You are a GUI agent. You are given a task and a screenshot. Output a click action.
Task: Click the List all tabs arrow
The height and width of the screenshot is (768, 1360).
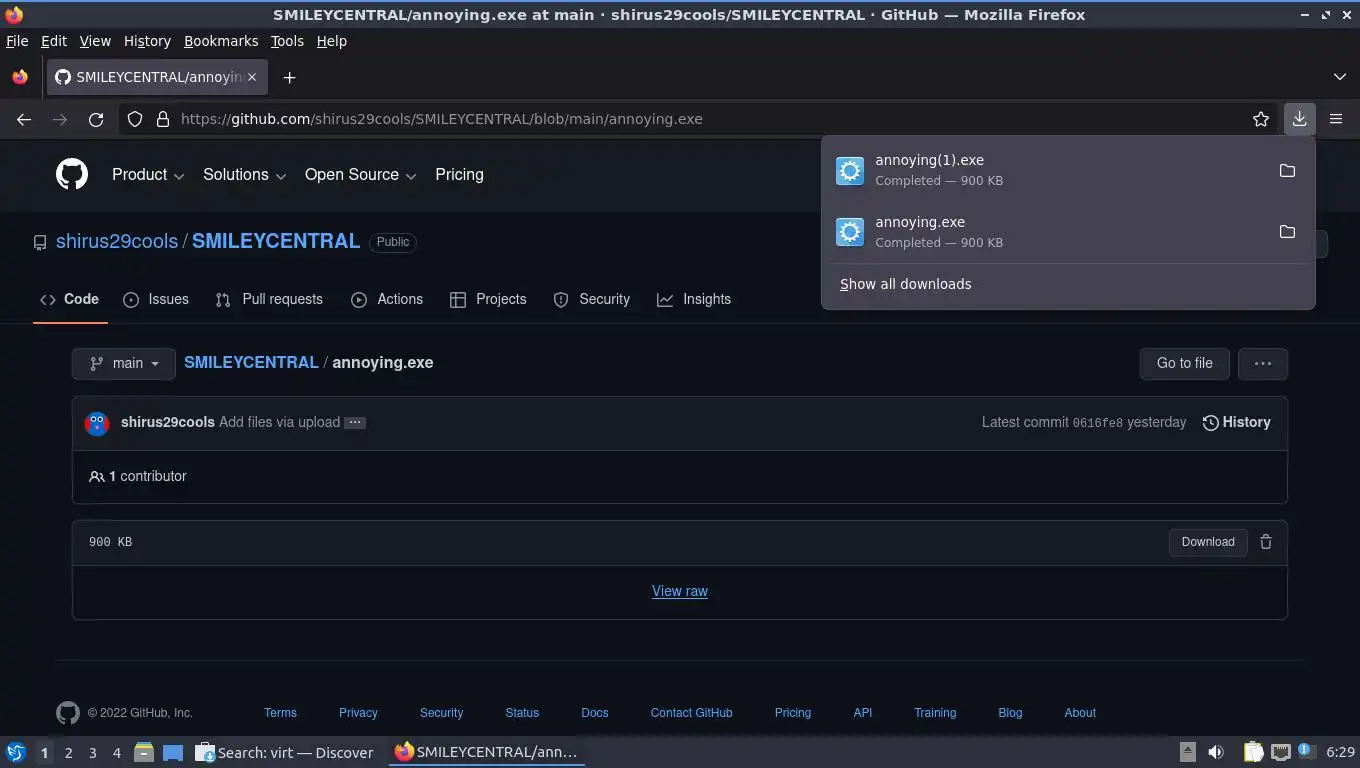(1340, 77)
